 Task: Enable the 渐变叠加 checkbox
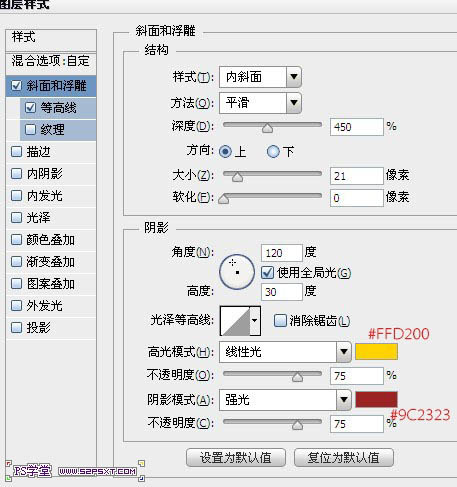[16, 262]
